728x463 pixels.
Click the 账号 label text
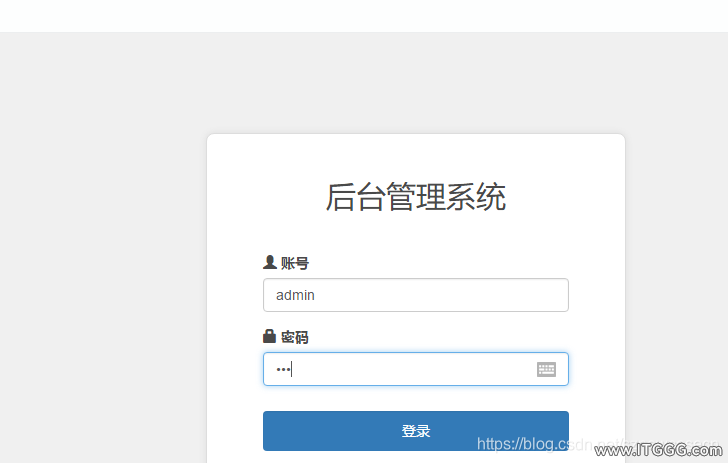pyautogui.click(x=295, y=263)
